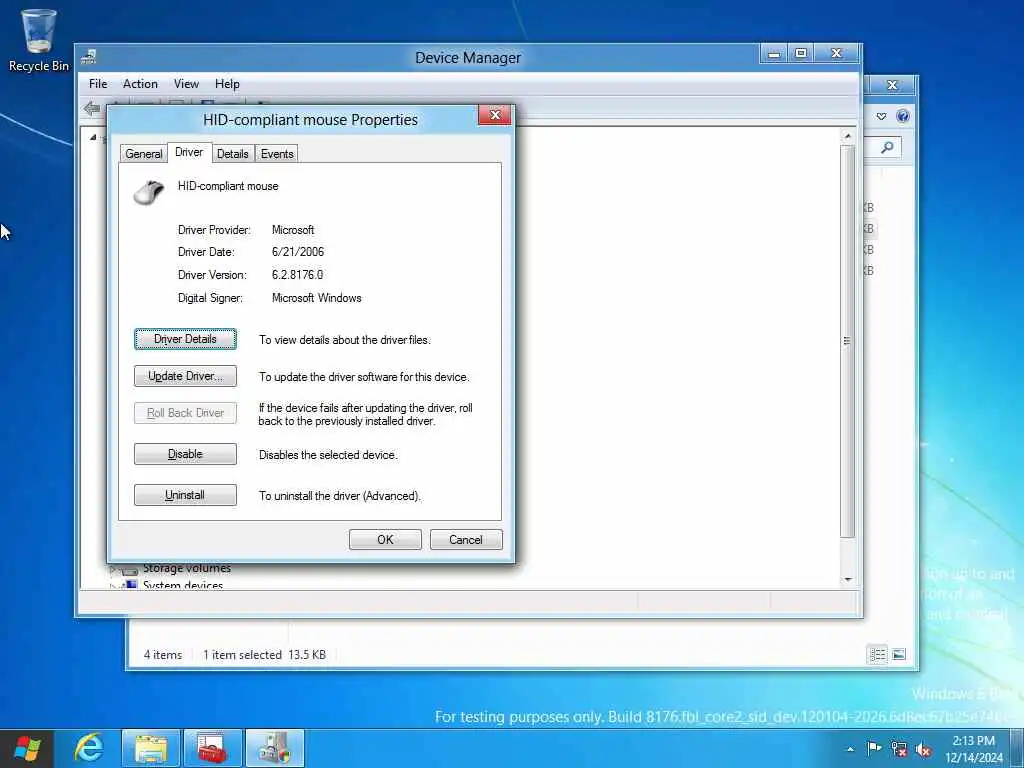Click the Uninstall button
The width and height of the screenshot is (1024, 768).
tap(185, 495)
